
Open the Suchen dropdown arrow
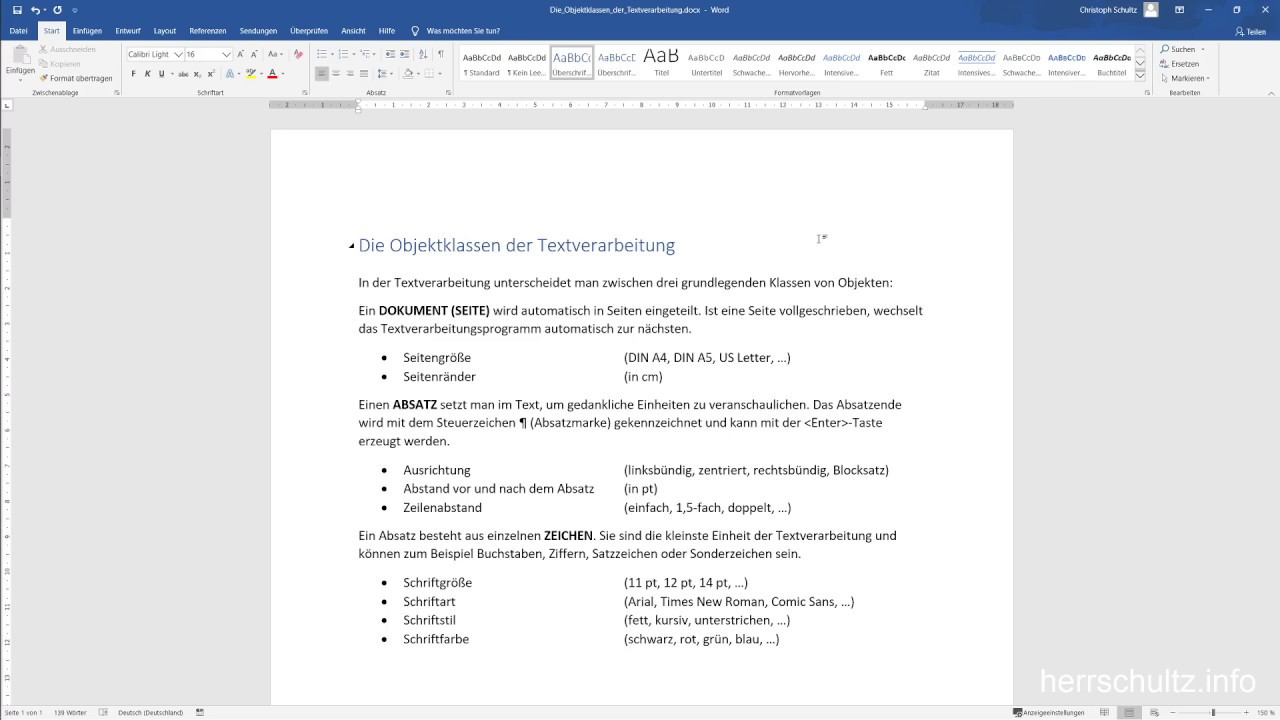click(x=1203, y=49)
